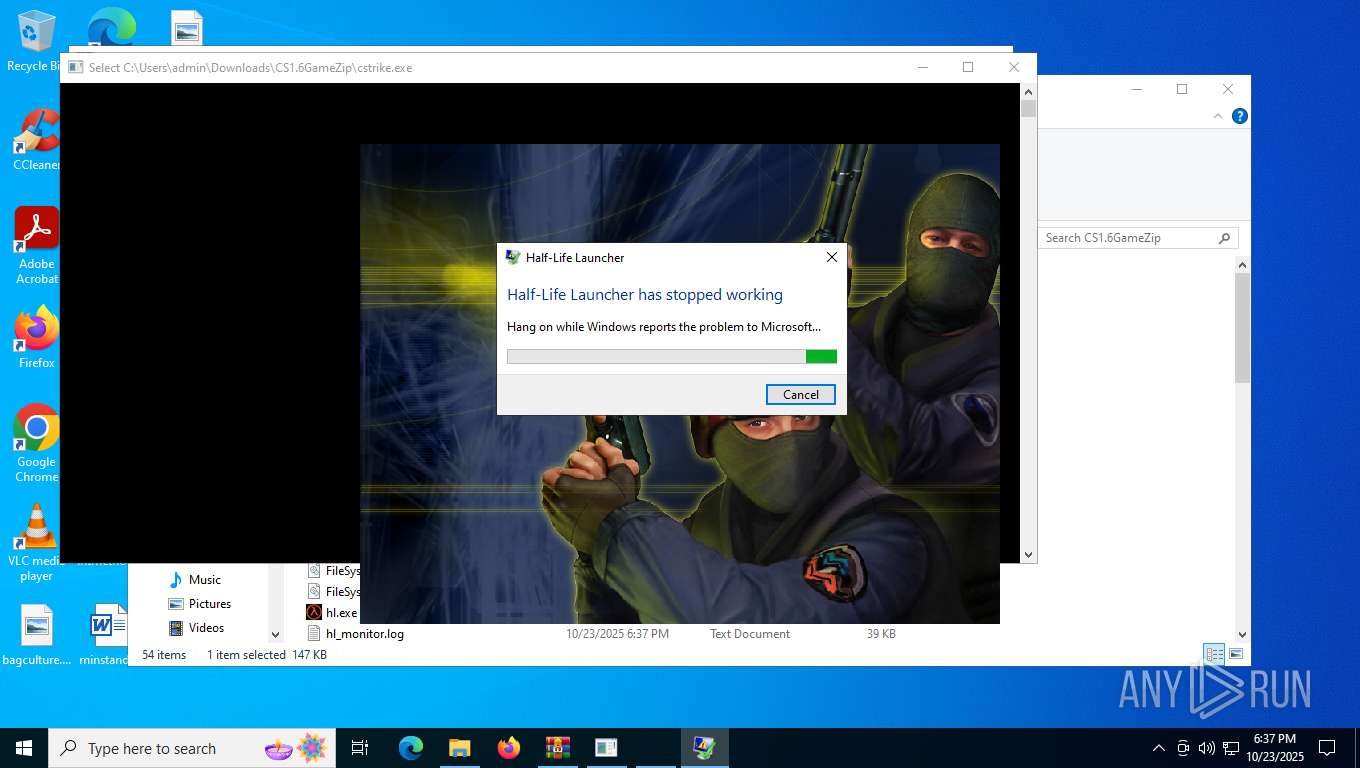This screenshot has height=768, width=1360.
Task: Click the console window scroll-up arrow
Action: 1028,91
